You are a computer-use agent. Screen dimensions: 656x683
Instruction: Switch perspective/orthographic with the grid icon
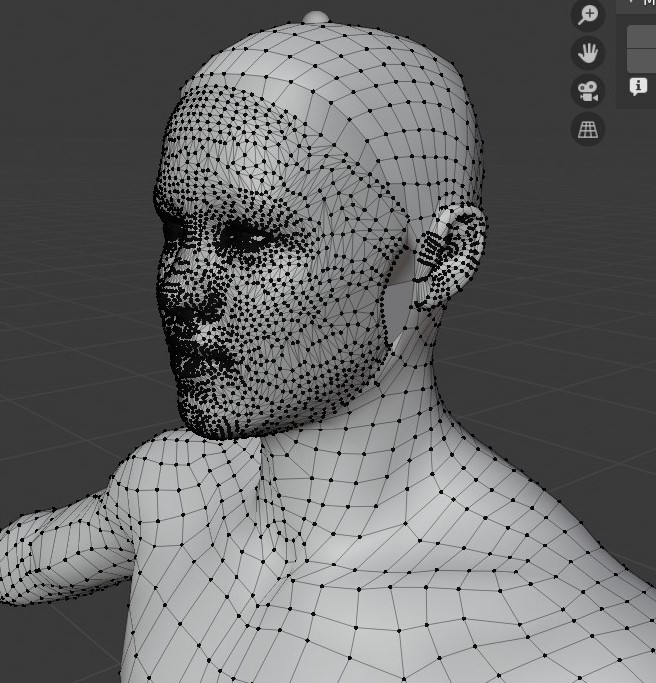[588, 129]
